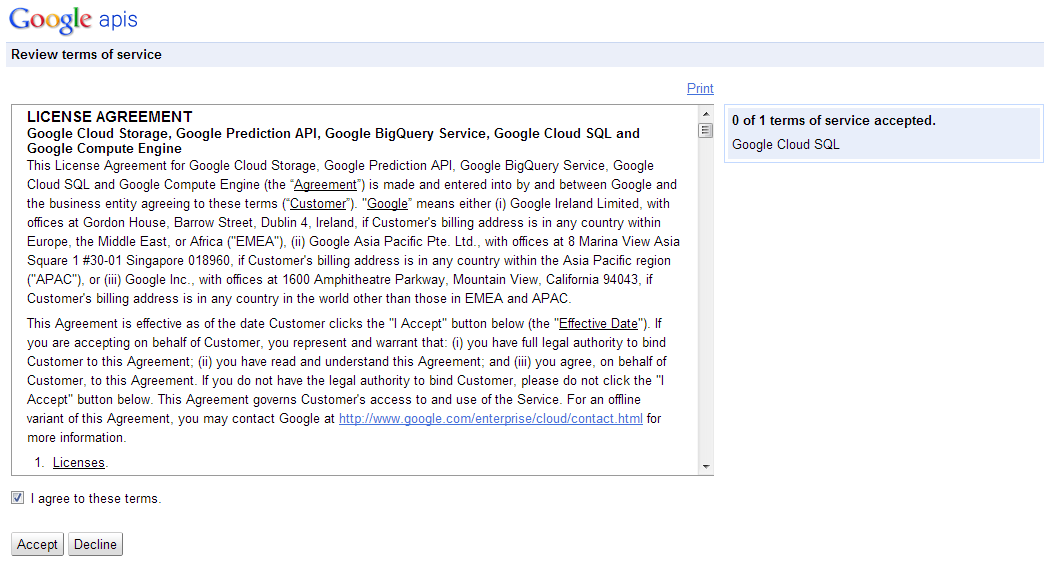Viewport: 1049px width, 564px height.
Task: Click the Google apis logo
Action: [x=73, y=20]
